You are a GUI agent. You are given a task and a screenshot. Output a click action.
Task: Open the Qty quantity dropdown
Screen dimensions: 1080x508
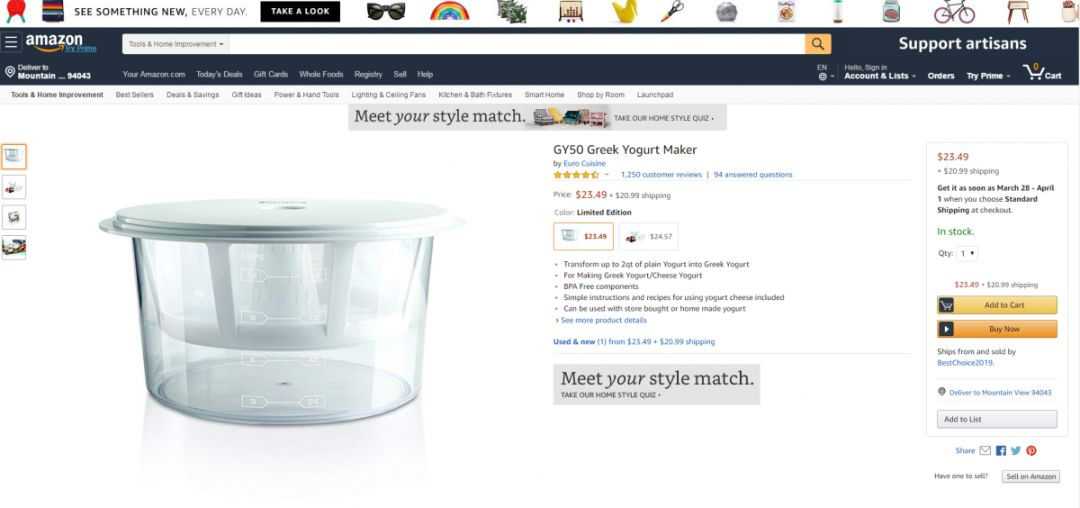(x=967, y=254)
